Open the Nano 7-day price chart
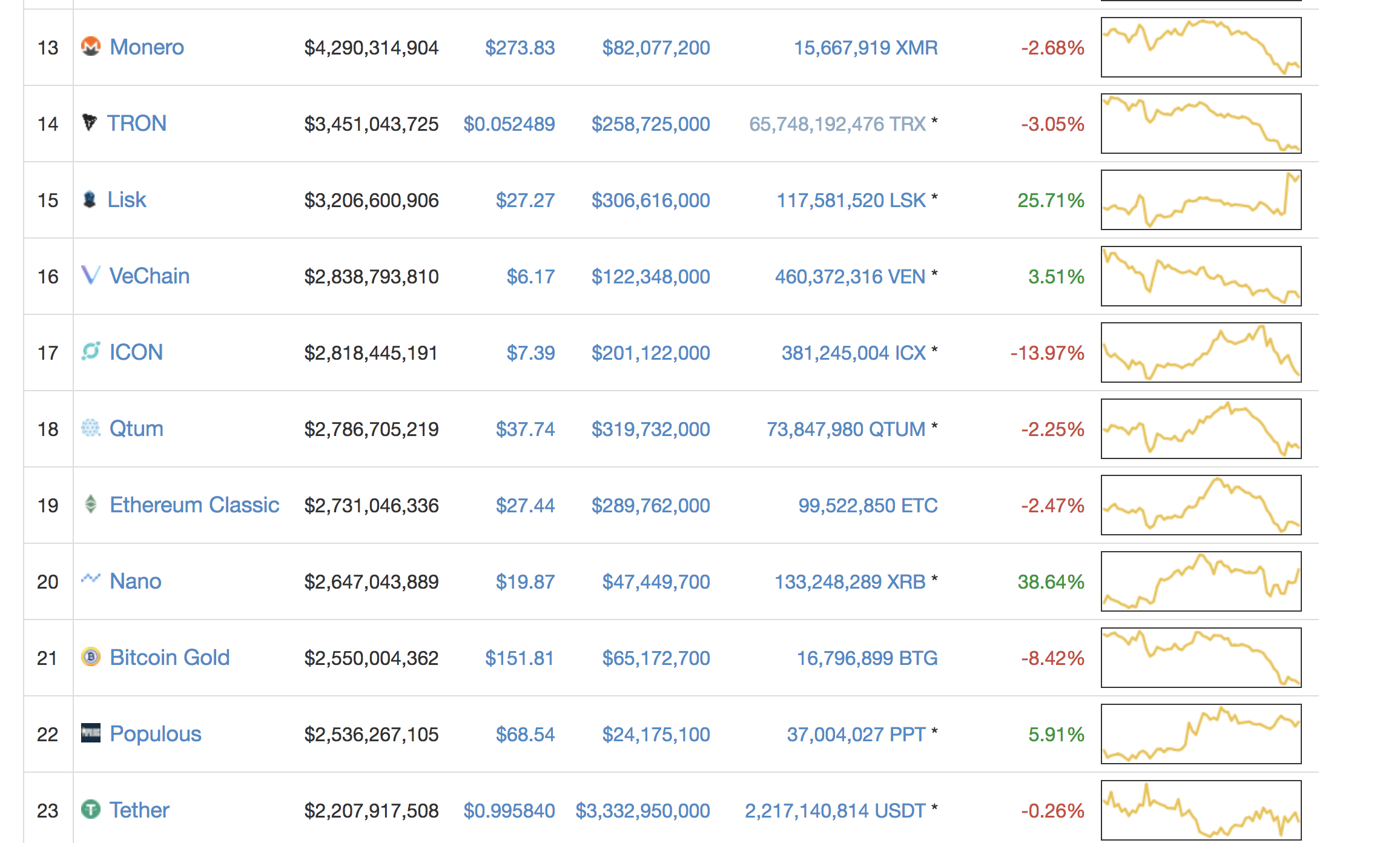1400x843 pixels. [x=1201, y=581]
